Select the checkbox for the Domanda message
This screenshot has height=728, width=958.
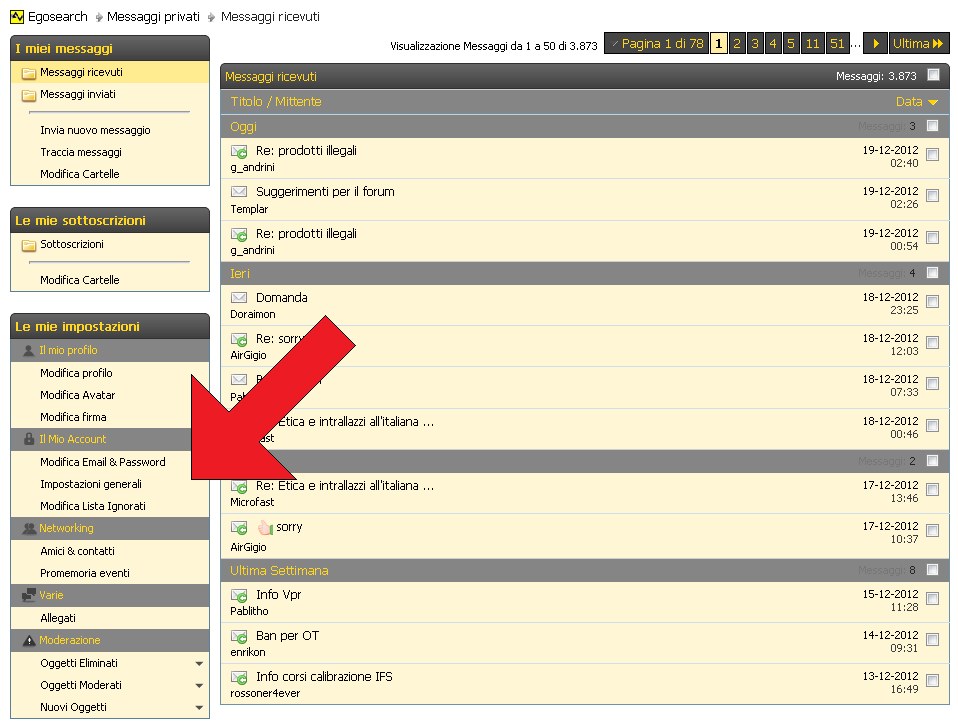point(932,302)
